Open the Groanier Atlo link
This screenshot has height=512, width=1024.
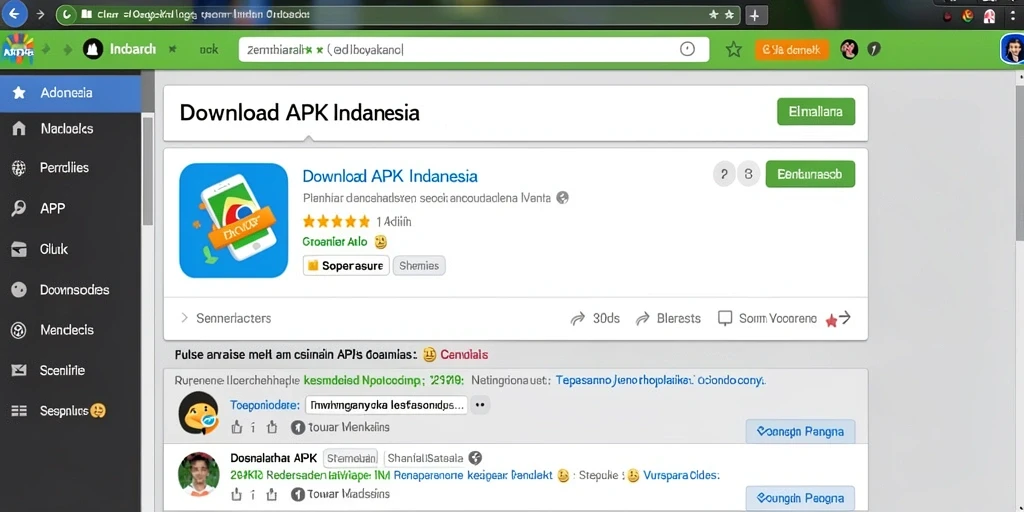tap(335, 242)
